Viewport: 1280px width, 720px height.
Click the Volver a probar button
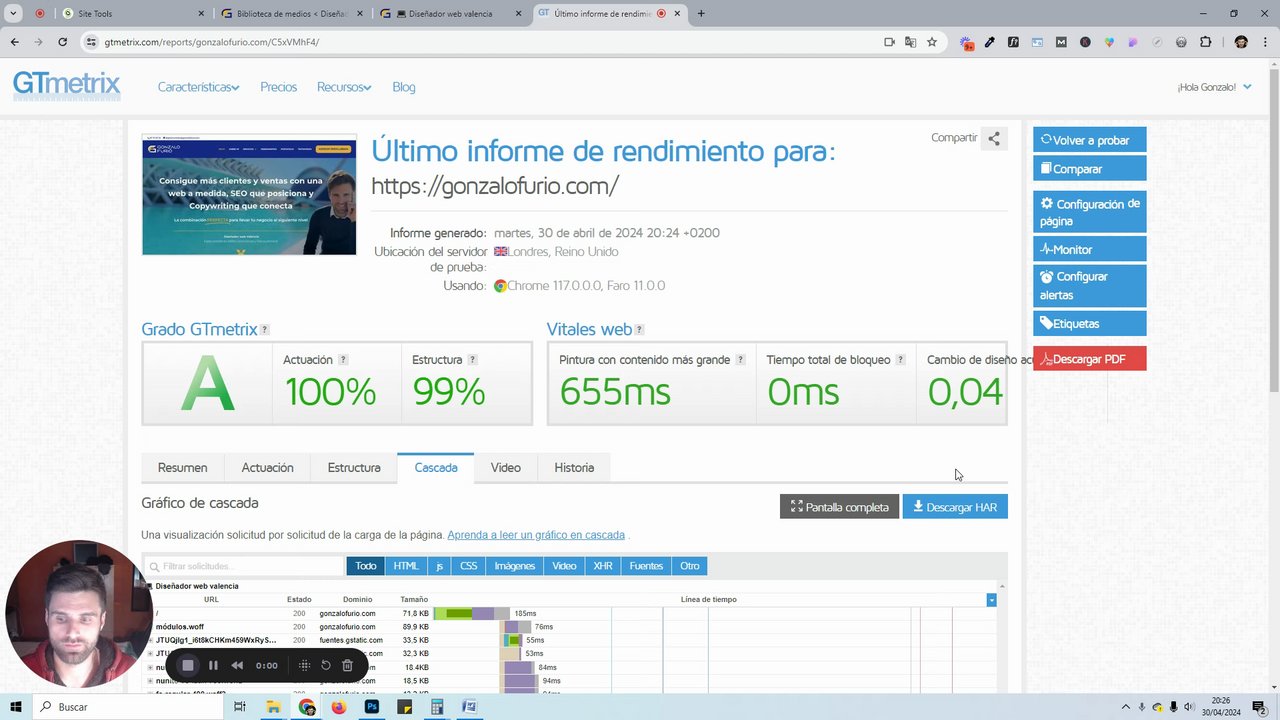1090,140
